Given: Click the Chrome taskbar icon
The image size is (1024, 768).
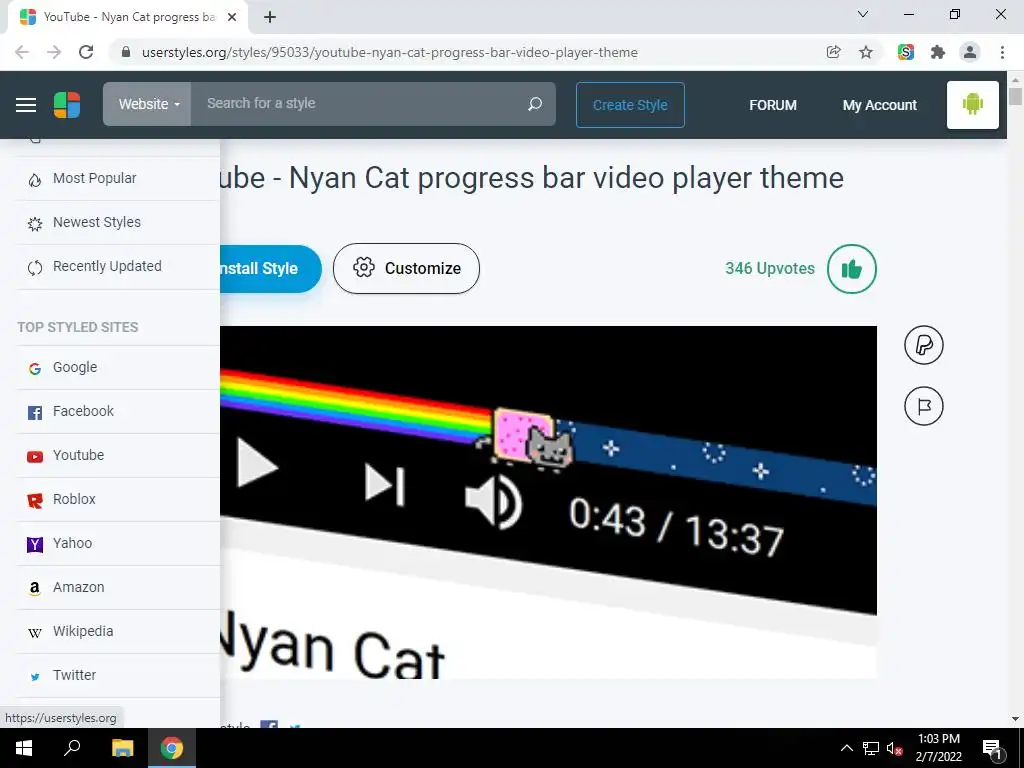Looking at the screenshot, I should coord(172,748).
